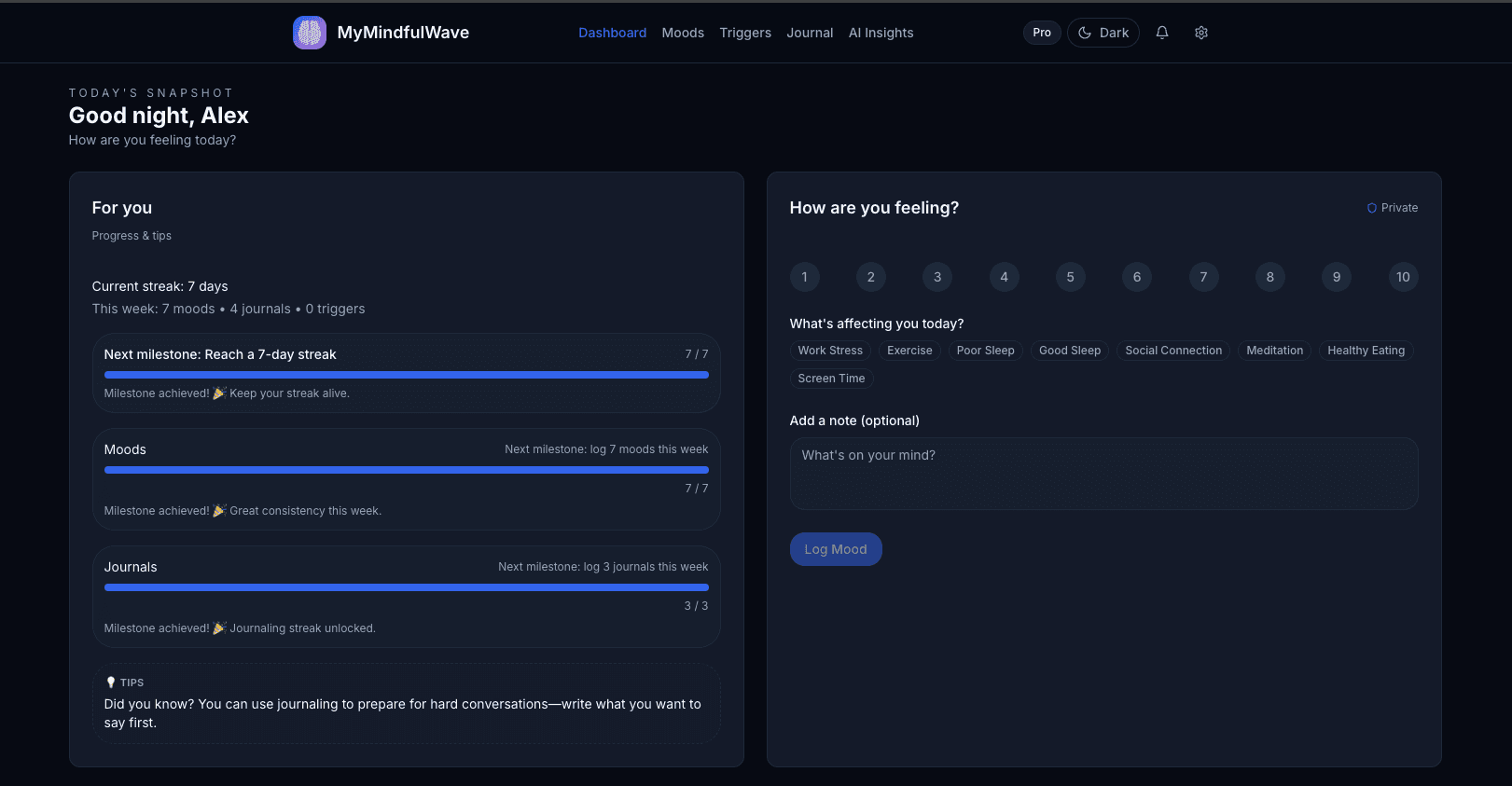Toggle the Poor Sleep factor chip

click(986, 351)
